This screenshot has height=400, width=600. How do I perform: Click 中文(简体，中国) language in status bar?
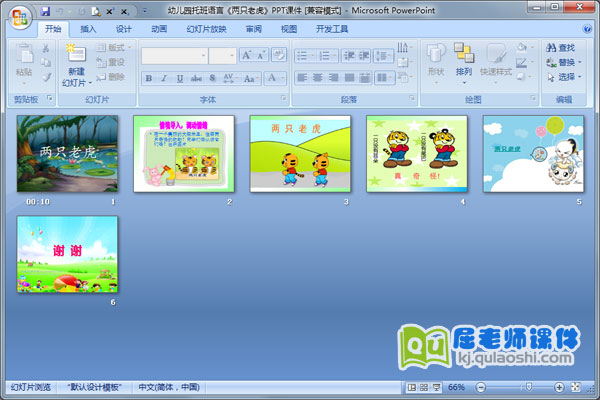pyautogui.click(x=169, y=387)
